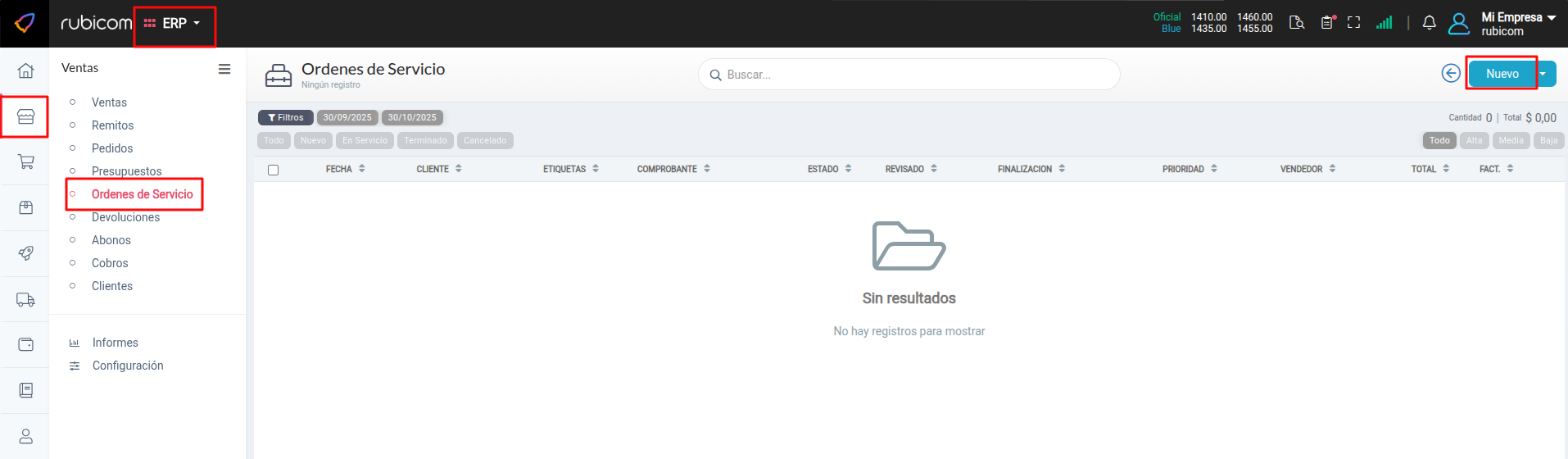Viewport: 1568px width, 459px height.
Task: Click the rocket sidebar icon
Action: click(x=25, y=253)
